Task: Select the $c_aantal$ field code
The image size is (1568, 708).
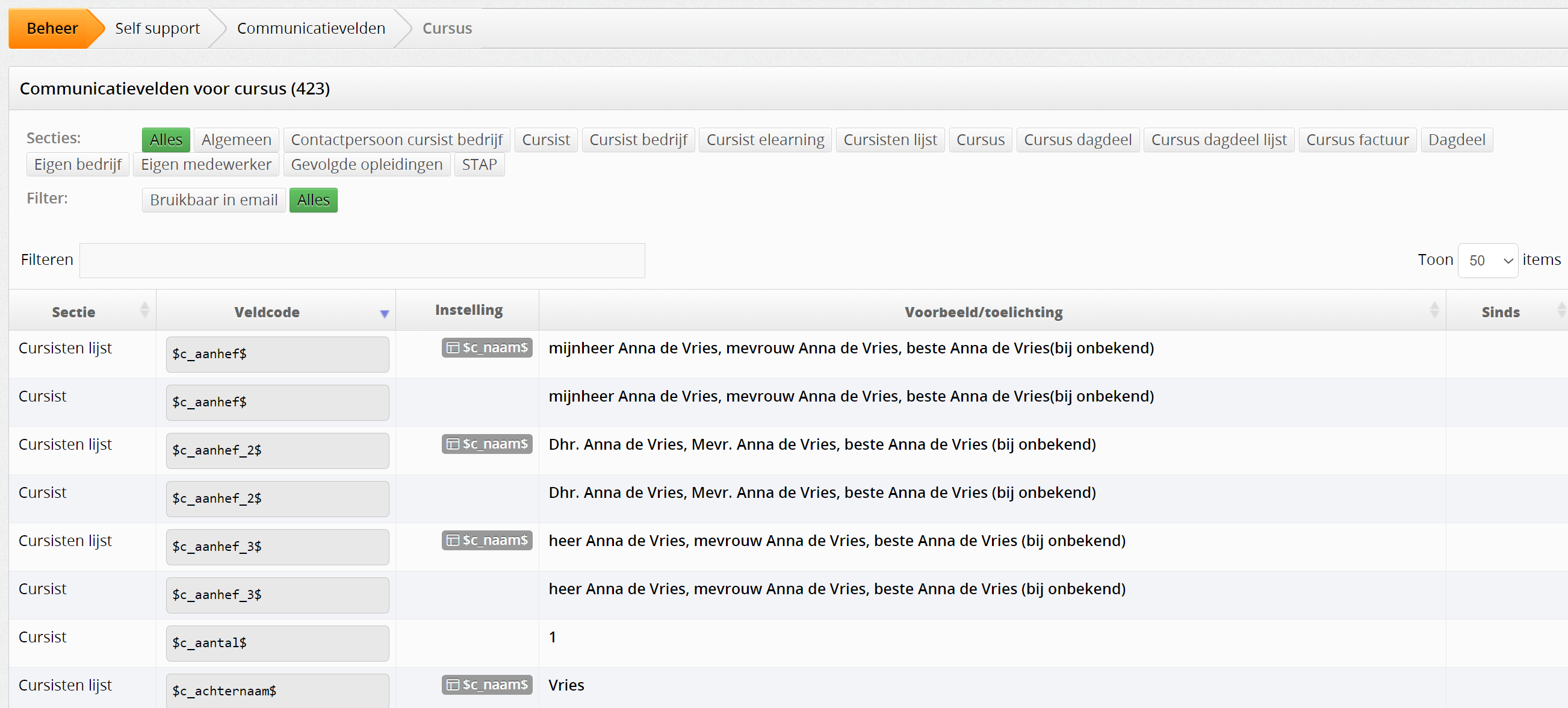Action: (277, 643)
